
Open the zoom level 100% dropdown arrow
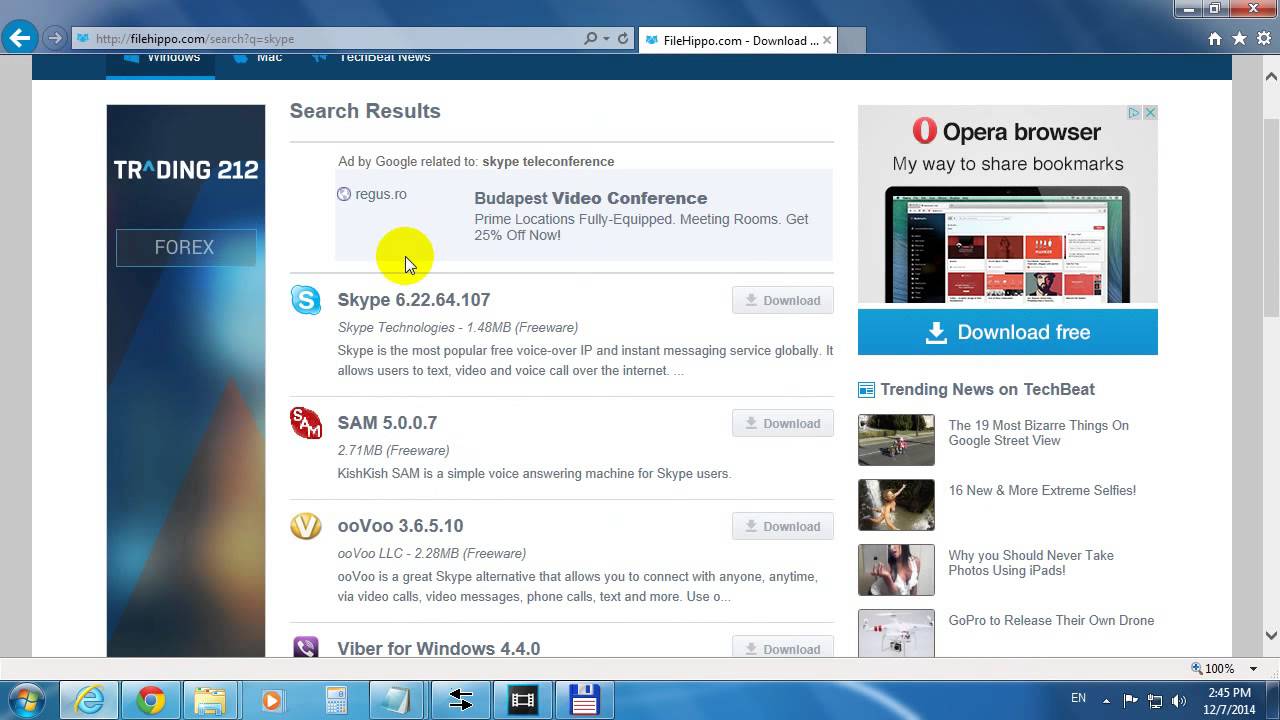coord(1253,669)
